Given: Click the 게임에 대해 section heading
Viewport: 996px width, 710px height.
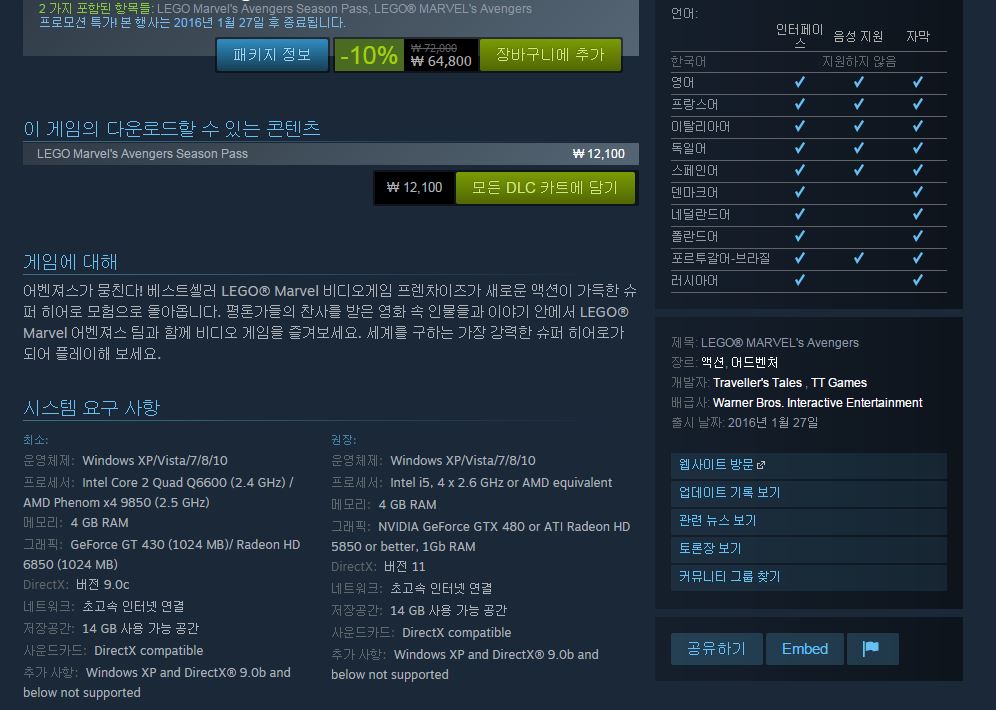Looking at the screenshot, I should (71, 262).
